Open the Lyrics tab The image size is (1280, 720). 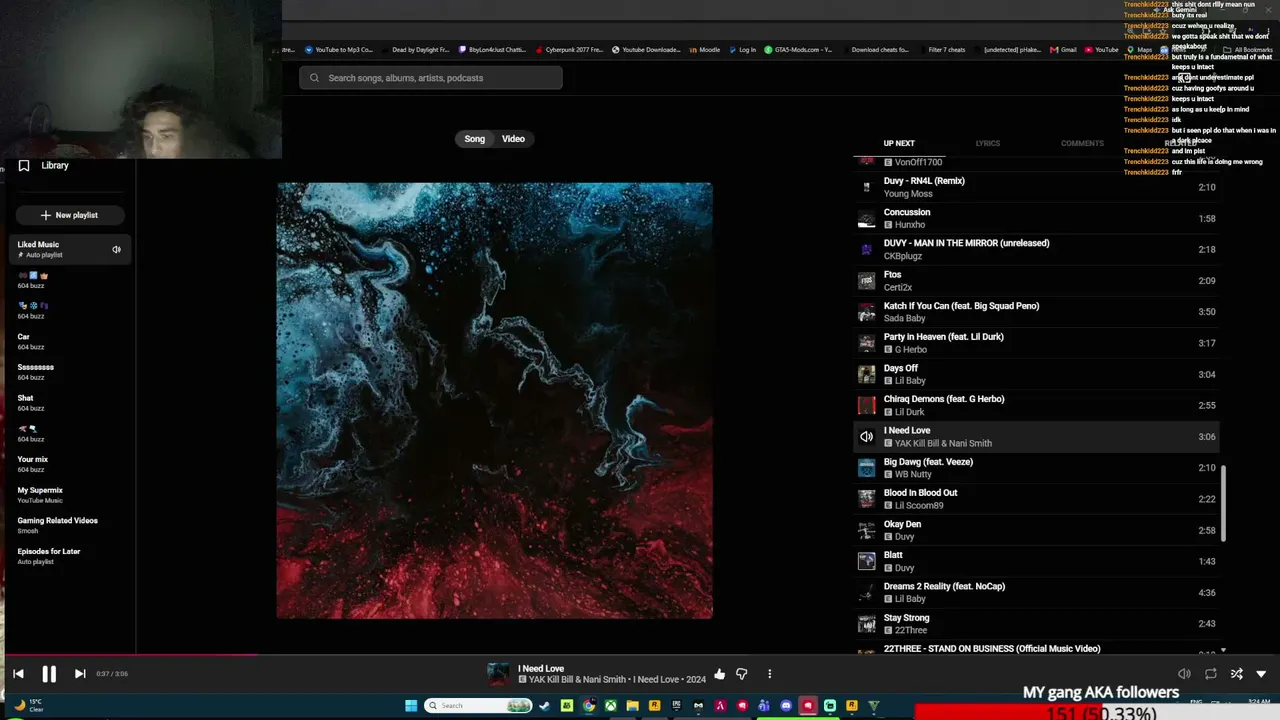(x=988, y=143)
